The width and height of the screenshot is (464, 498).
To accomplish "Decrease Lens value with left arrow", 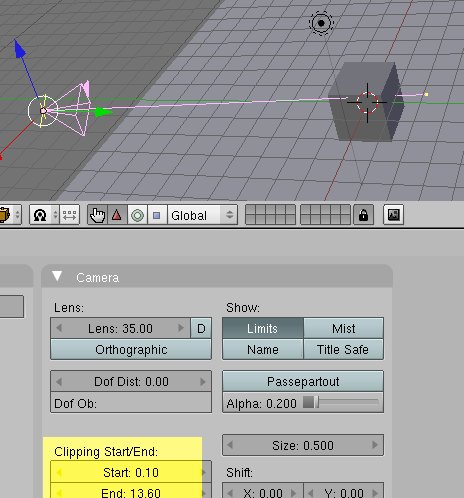I will [x=59, y=328].
